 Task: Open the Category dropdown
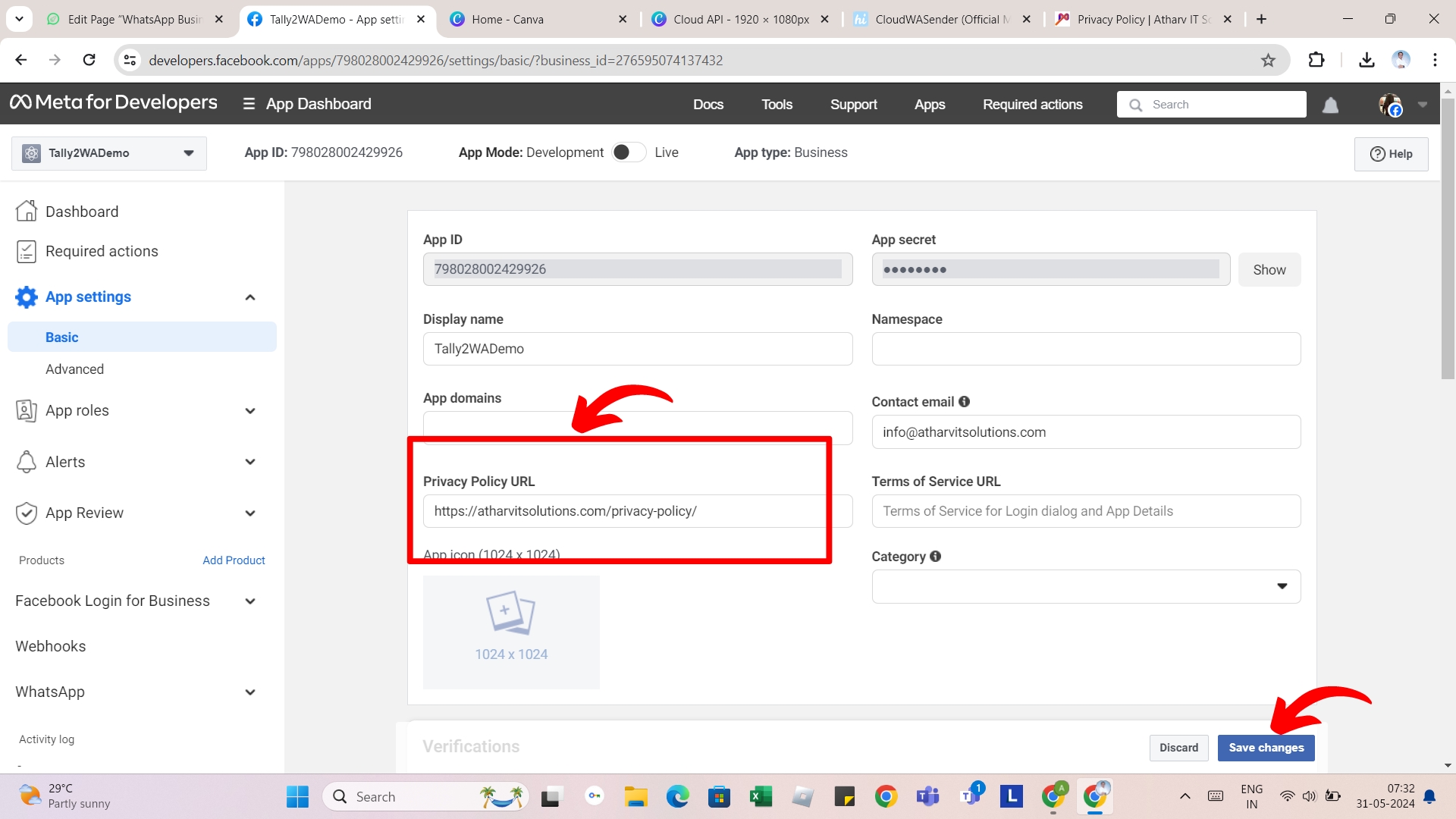(1086, 586)
